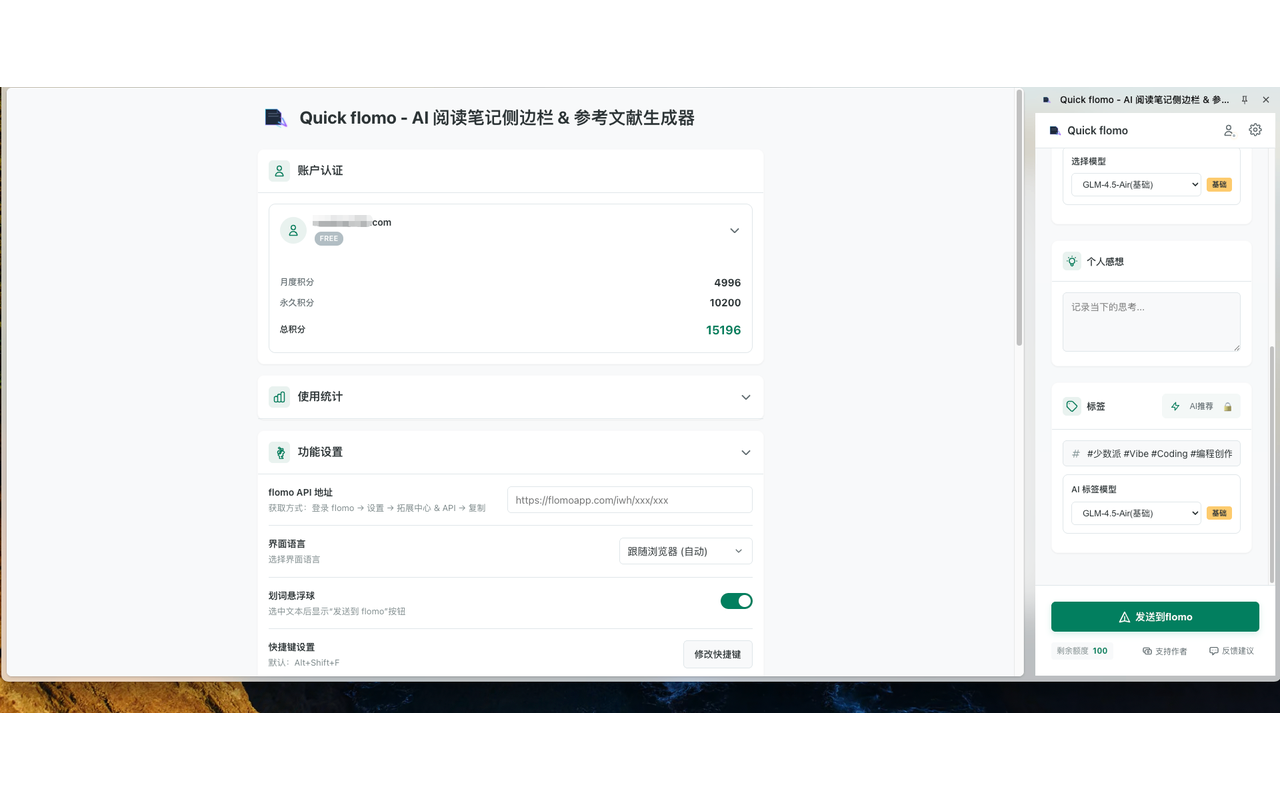Click the Quick flomo logo beside the settings page title
This screenshot has width=1280, height=800.
click(275, 118)
